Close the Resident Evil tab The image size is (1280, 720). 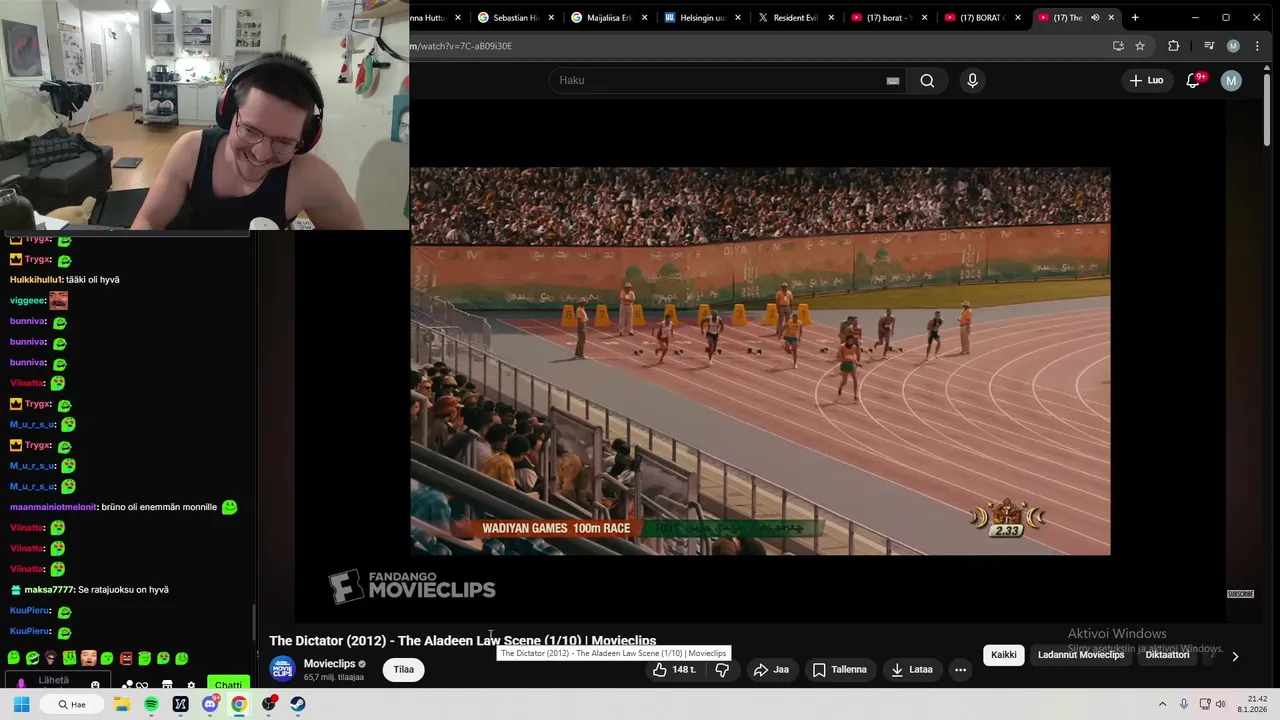coord(831,17)
